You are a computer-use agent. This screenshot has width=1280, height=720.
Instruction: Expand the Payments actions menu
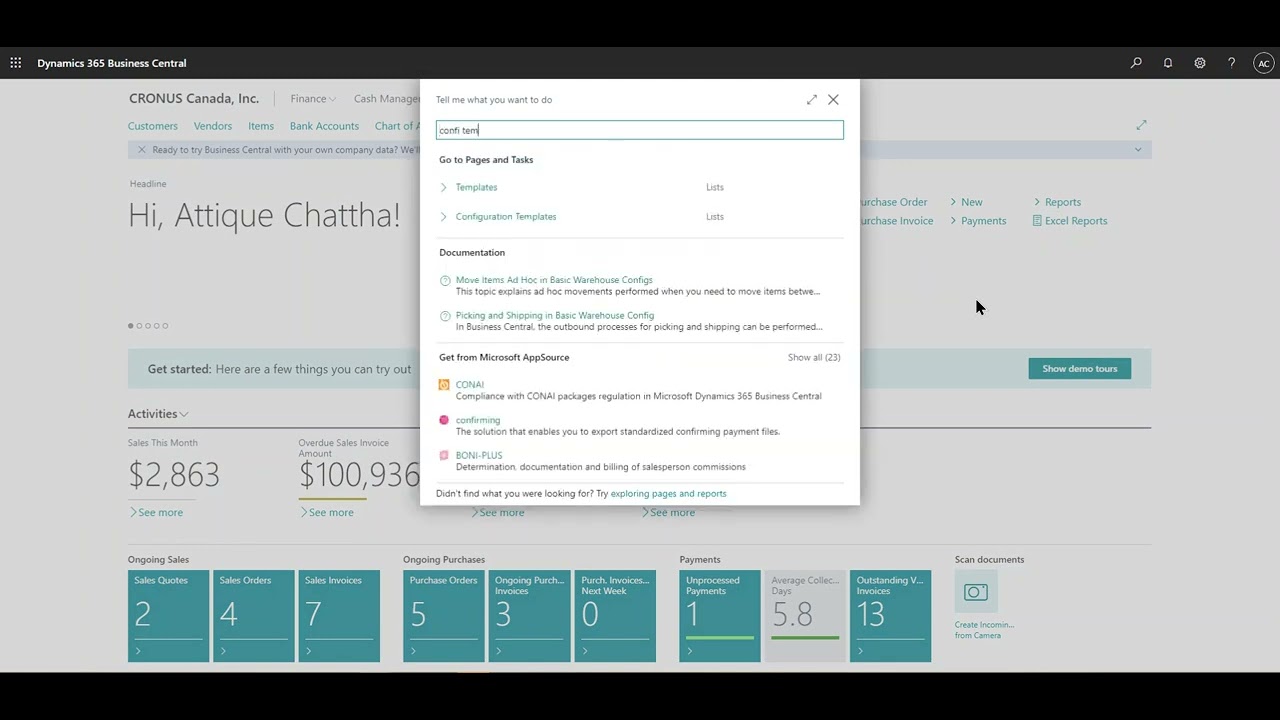pyautogui.click(x=978, y=221)
